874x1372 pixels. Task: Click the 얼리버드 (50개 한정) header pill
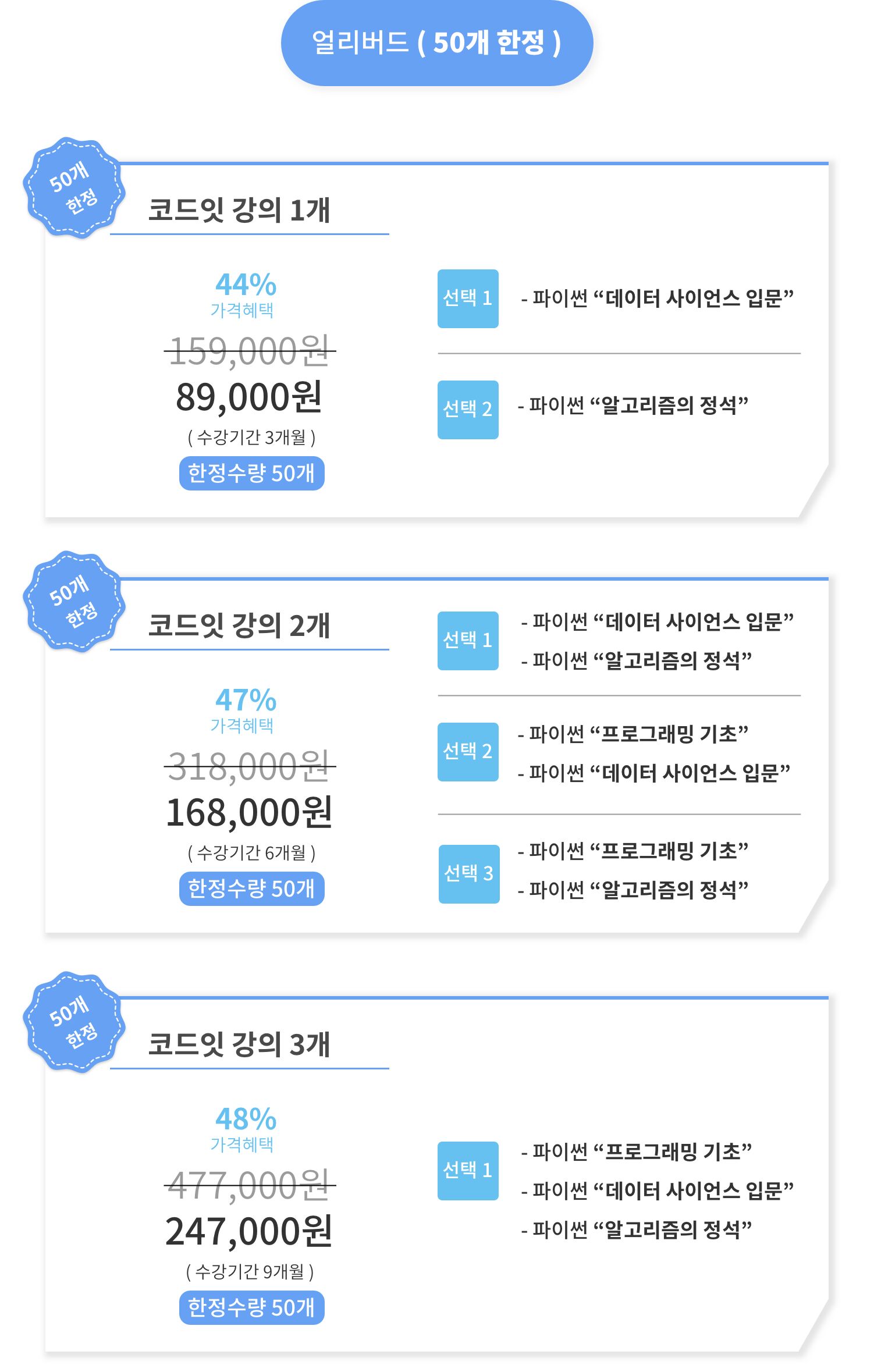pyautogui.click(x=436, y=43)
